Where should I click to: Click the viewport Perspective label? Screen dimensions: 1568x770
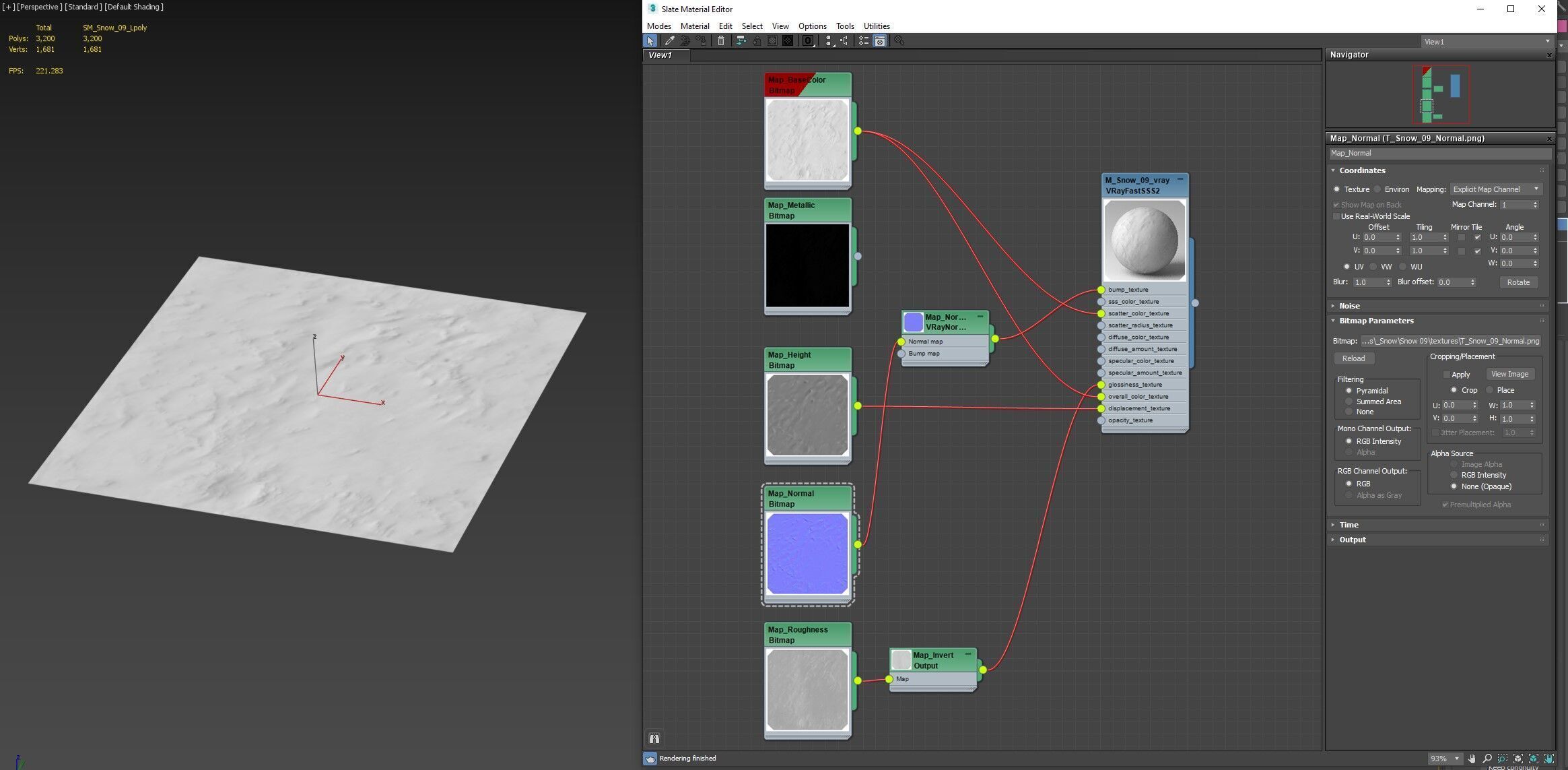40,7
